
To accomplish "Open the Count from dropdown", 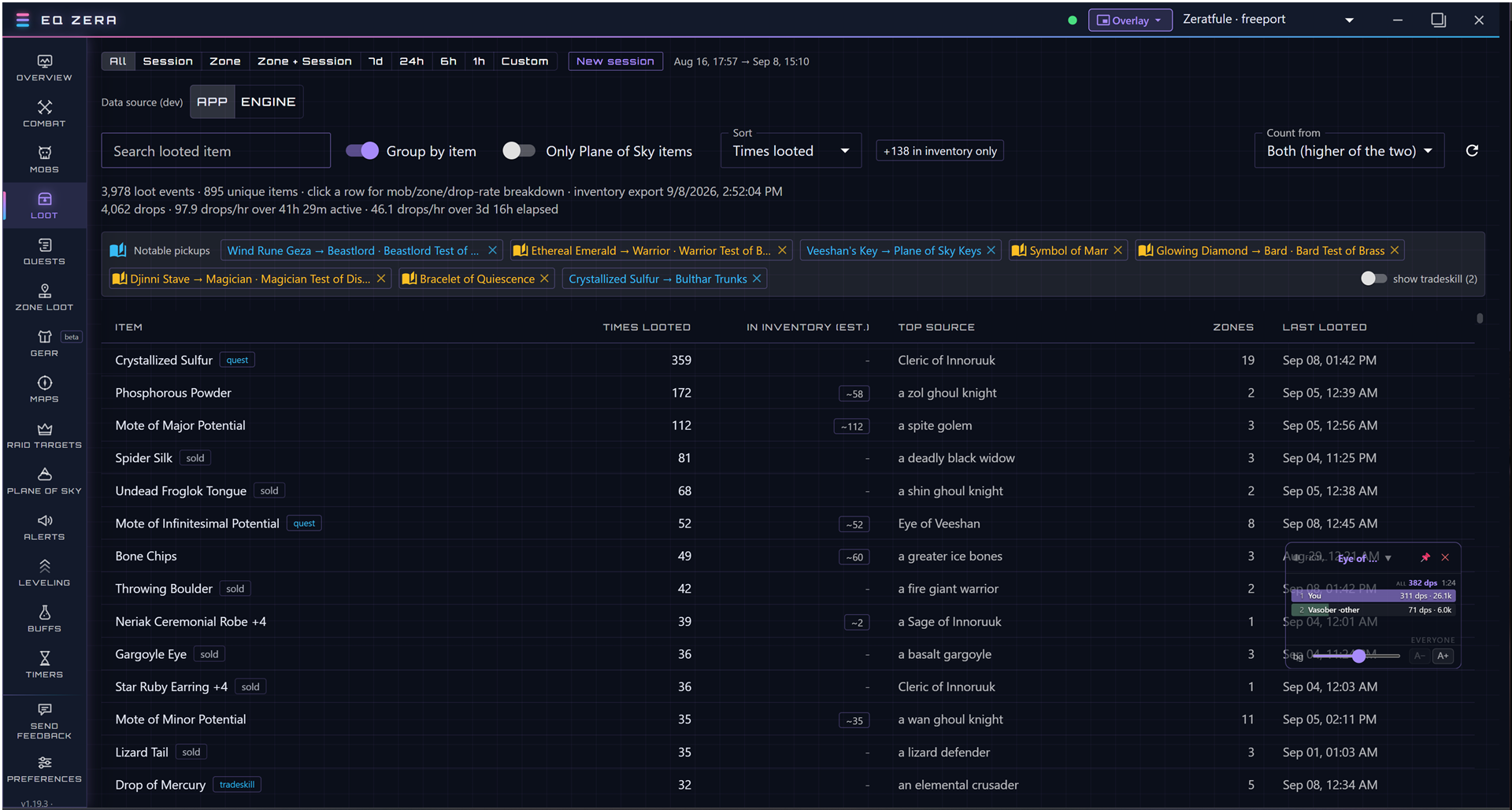I will click(x=1349, y=150).
